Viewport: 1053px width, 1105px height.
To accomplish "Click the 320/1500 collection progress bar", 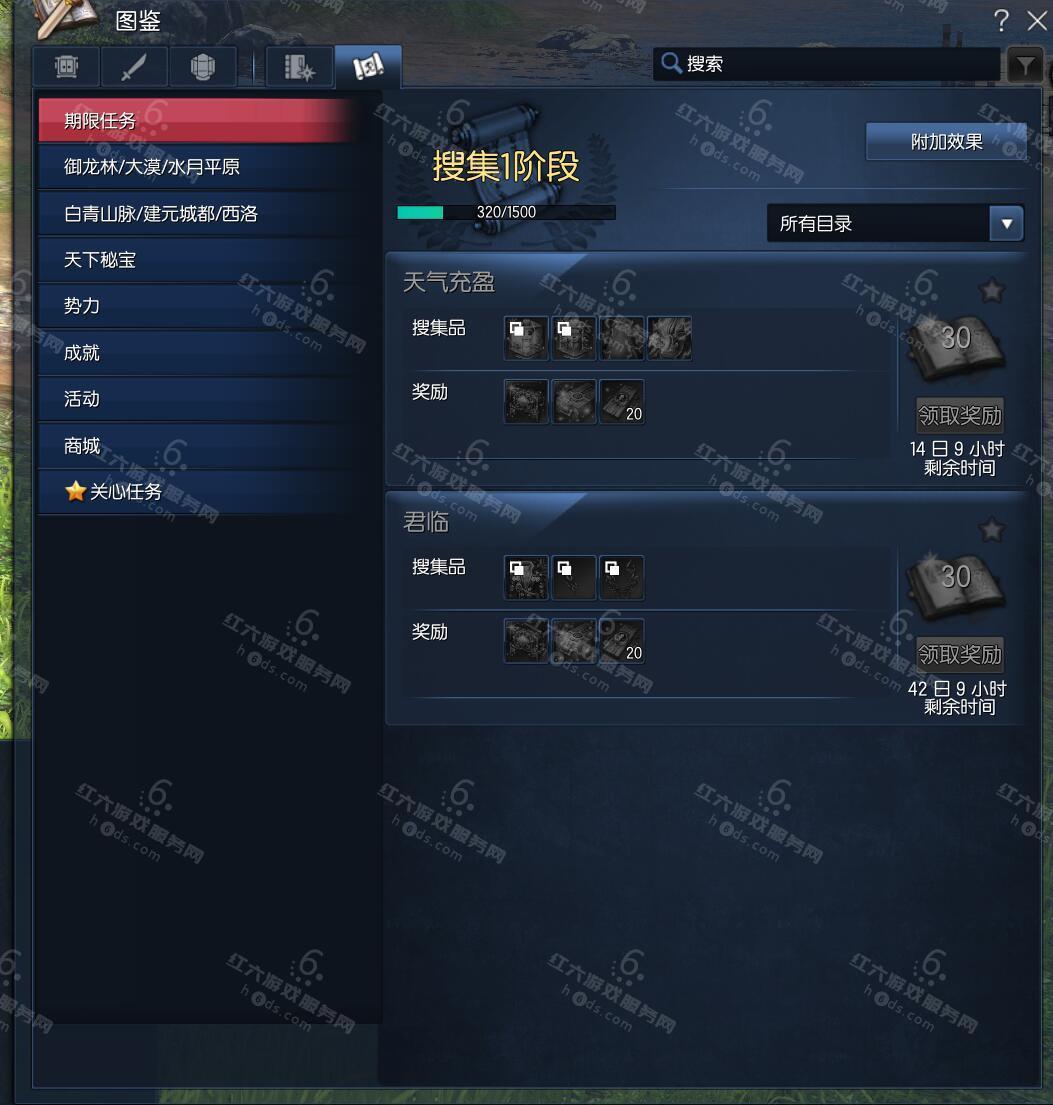I will (506, 212).
